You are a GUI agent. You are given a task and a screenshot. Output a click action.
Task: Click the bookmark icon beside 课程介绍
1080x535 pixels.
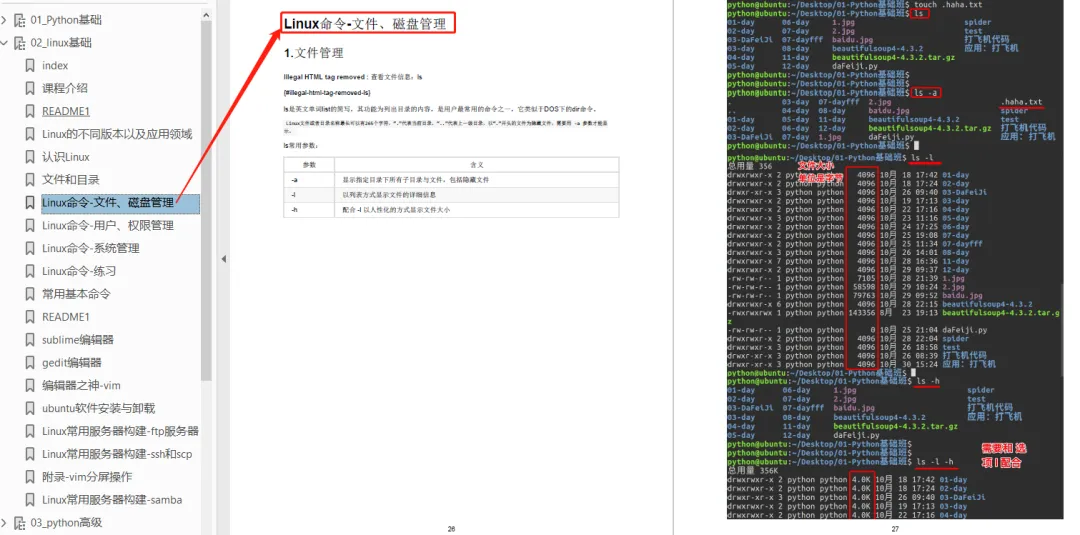point(30,89)
